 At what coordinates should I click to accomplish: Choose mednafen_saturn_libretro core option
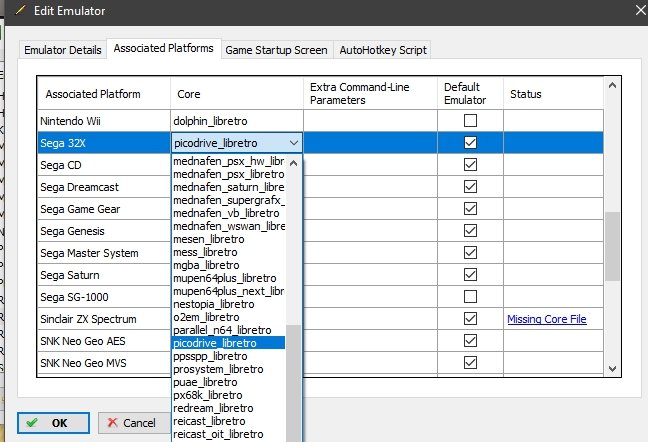pyautogui.click(x=229, y=187)
